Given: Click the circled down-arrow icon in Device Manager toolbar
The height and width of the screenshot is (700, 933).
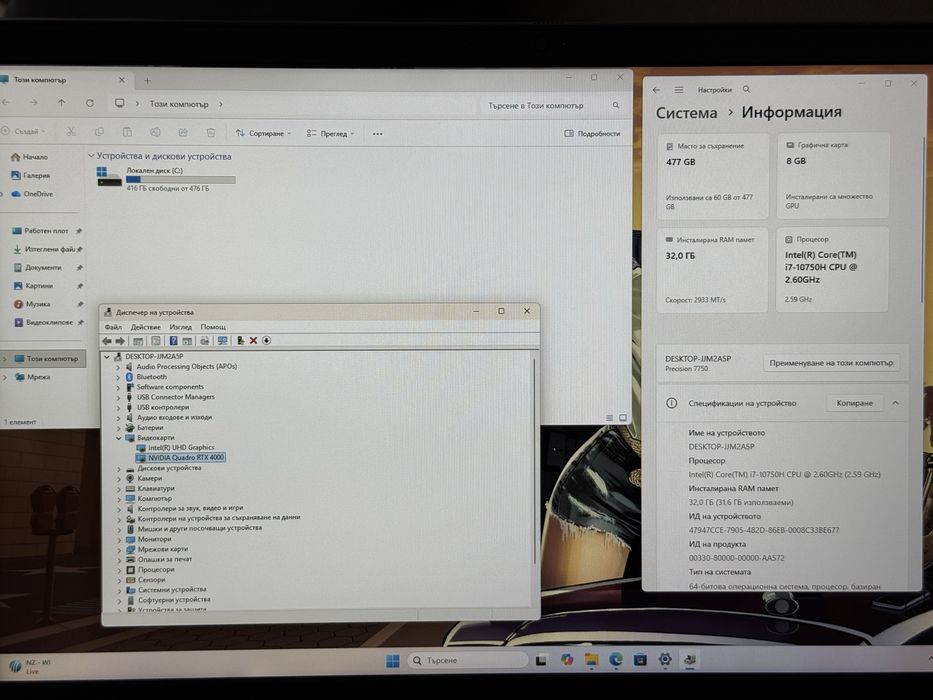Looking at the screenshot, I should [x=267, y=341].
